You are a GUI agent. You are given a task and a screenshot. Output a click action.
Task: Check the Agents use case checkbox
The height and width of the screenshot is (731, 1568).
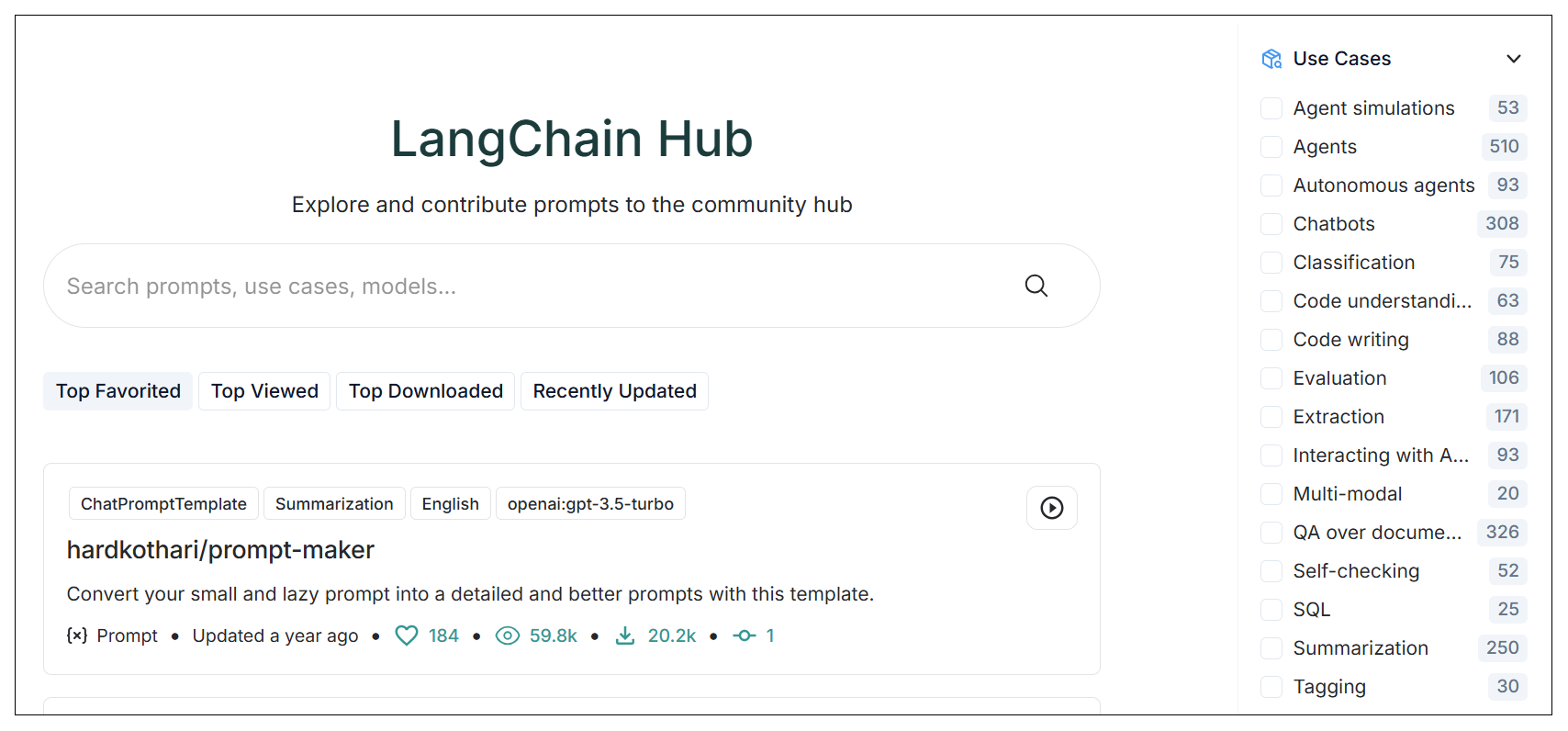[x=1271, y=147]
